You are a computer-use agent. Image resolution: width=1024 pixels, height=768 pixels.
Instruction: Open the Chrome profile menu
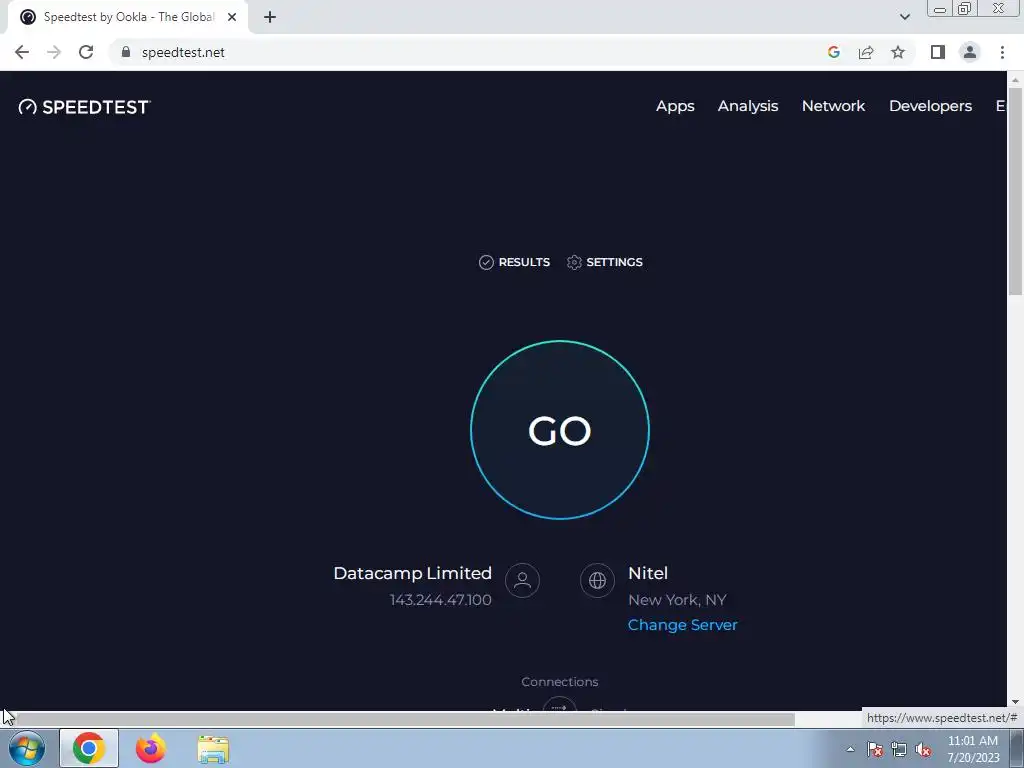click(x=970, y=52)
